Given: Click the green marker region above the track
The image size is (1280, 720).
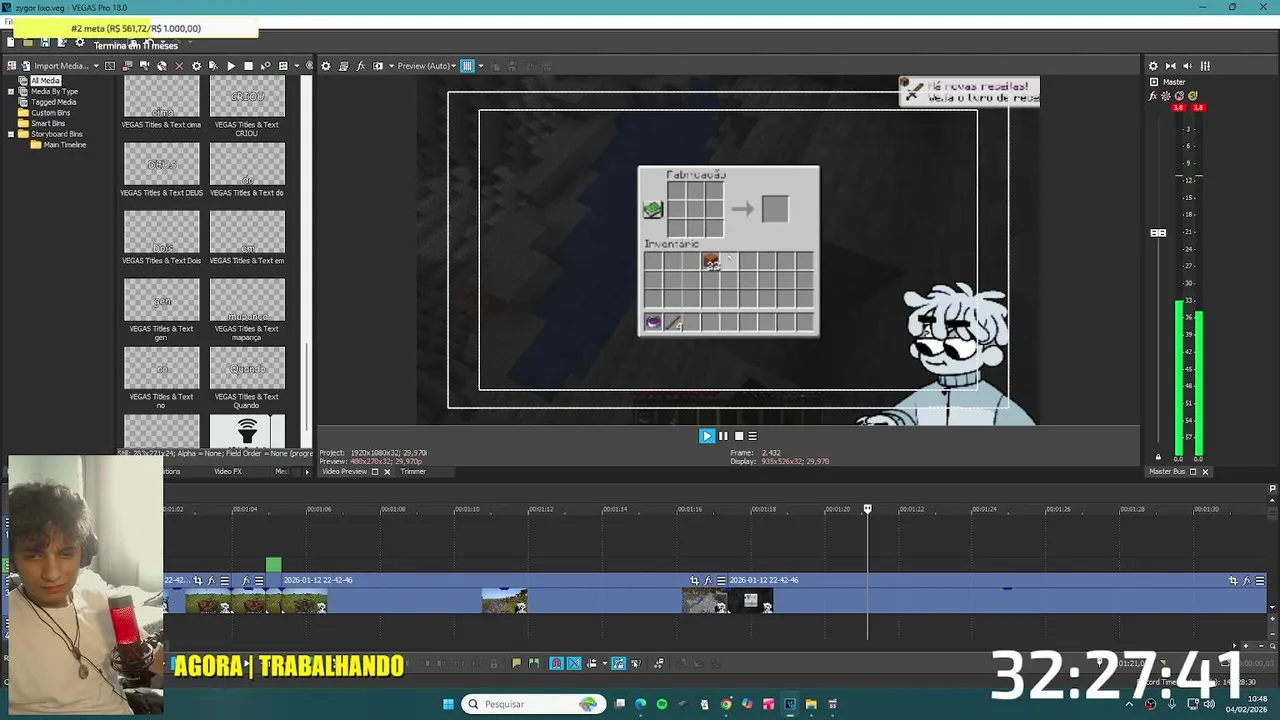Looking at the screenshot, I should tap(273, 566).
